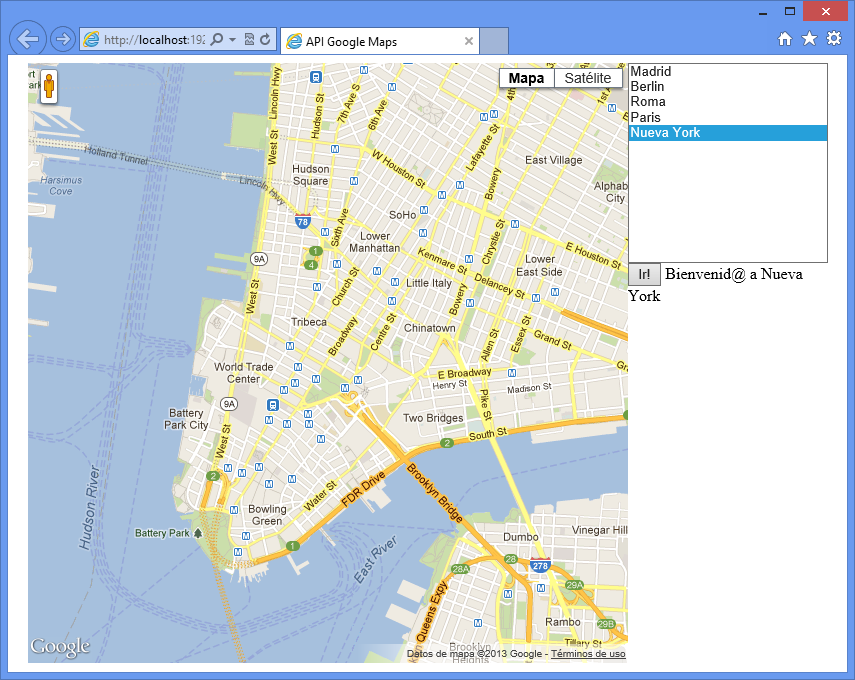
Task: Click the 9A route shield near Battery Park City
Action: pos(228,404)
